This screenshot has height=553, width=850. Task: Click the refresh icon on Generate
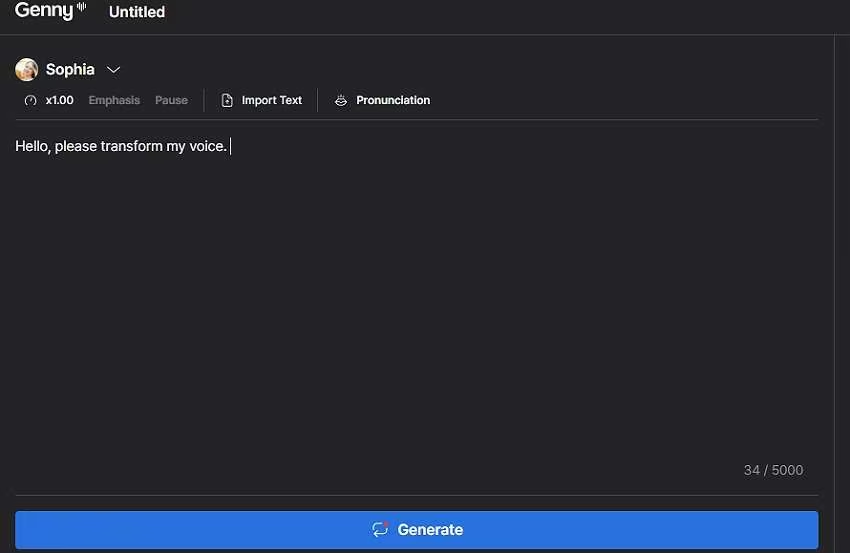pyautogui.click(x=381, y=529)
